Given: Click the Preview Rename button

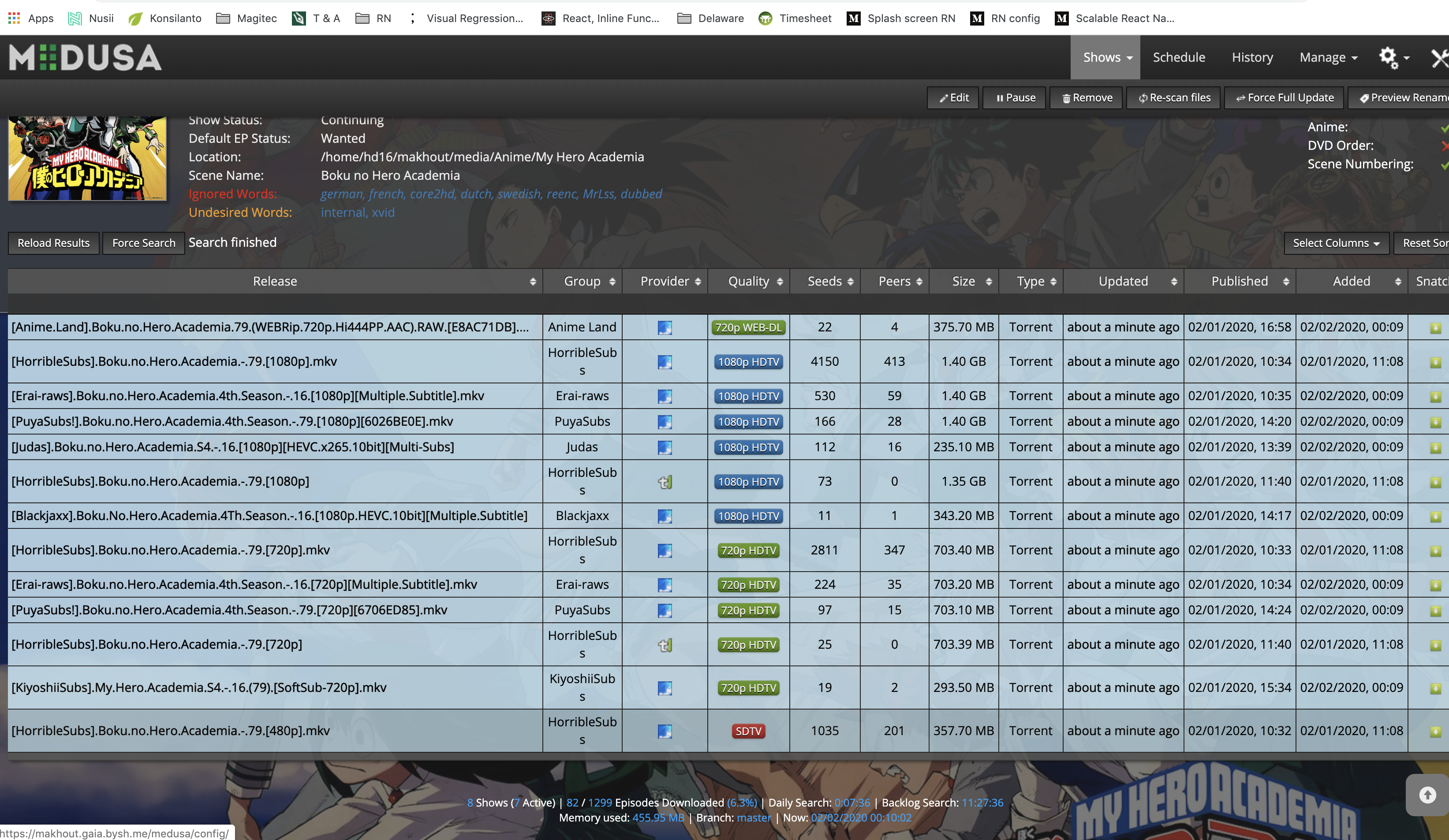Looking at the screenshot, I should [1399, 98].
